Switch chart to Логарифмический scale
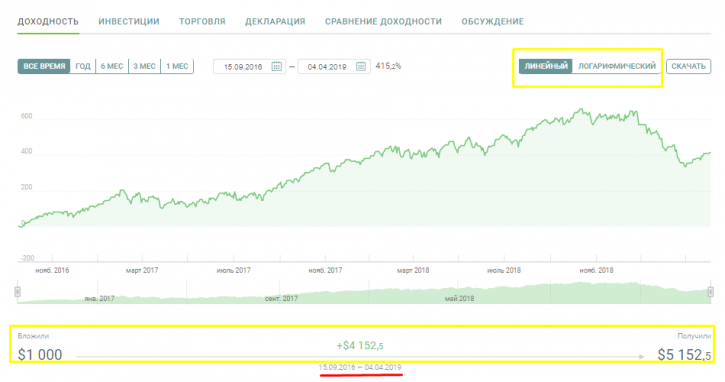The height and width of the screenshot is (382, 725). (616, 66)
